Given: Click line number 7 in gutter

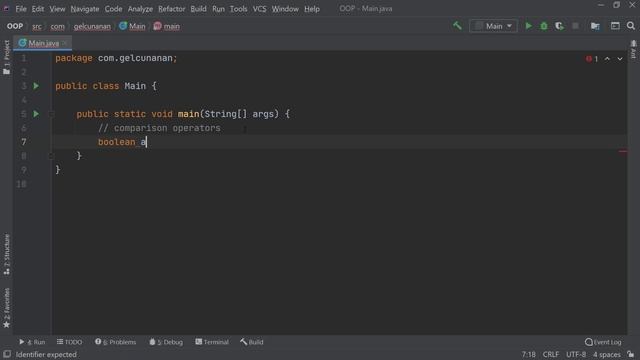Looking at the screenshot, I should click(x=24, y=142).
